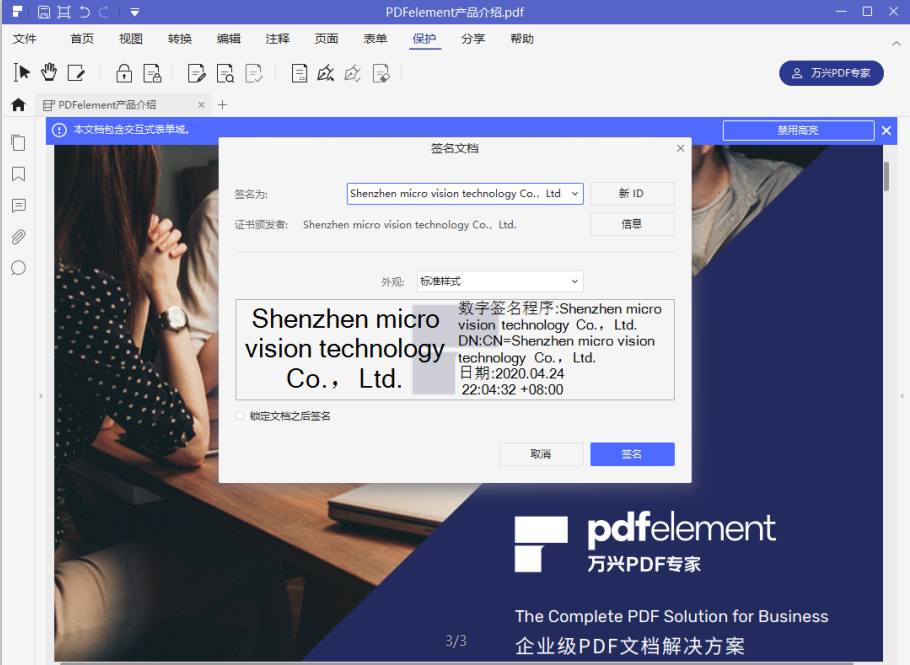Click the save icon in title bar
This screenshot has width=910, height=665.
[43, 12]
